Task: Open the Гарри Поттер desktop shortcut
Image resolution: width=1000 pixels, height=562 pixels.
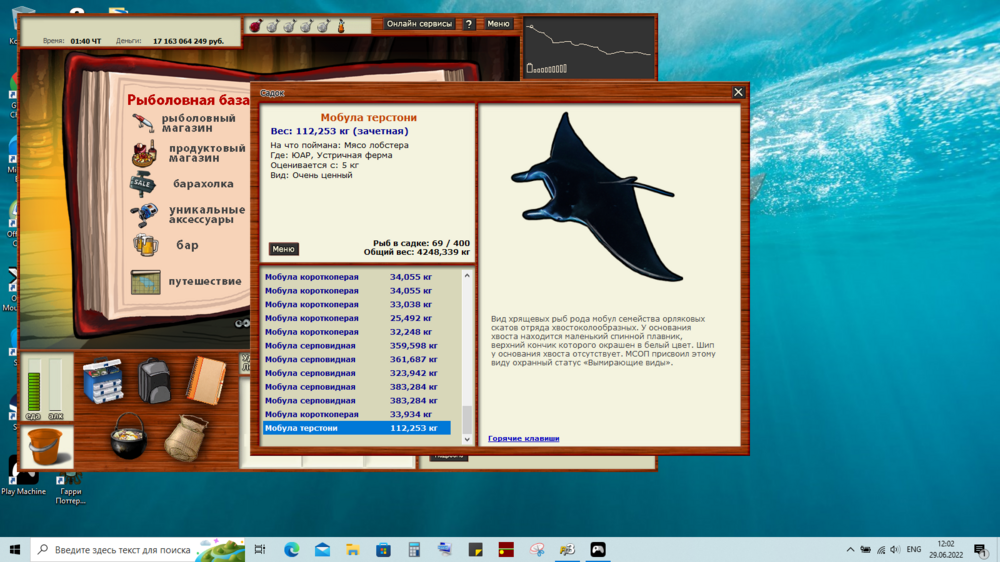Action: click(70, 488)
